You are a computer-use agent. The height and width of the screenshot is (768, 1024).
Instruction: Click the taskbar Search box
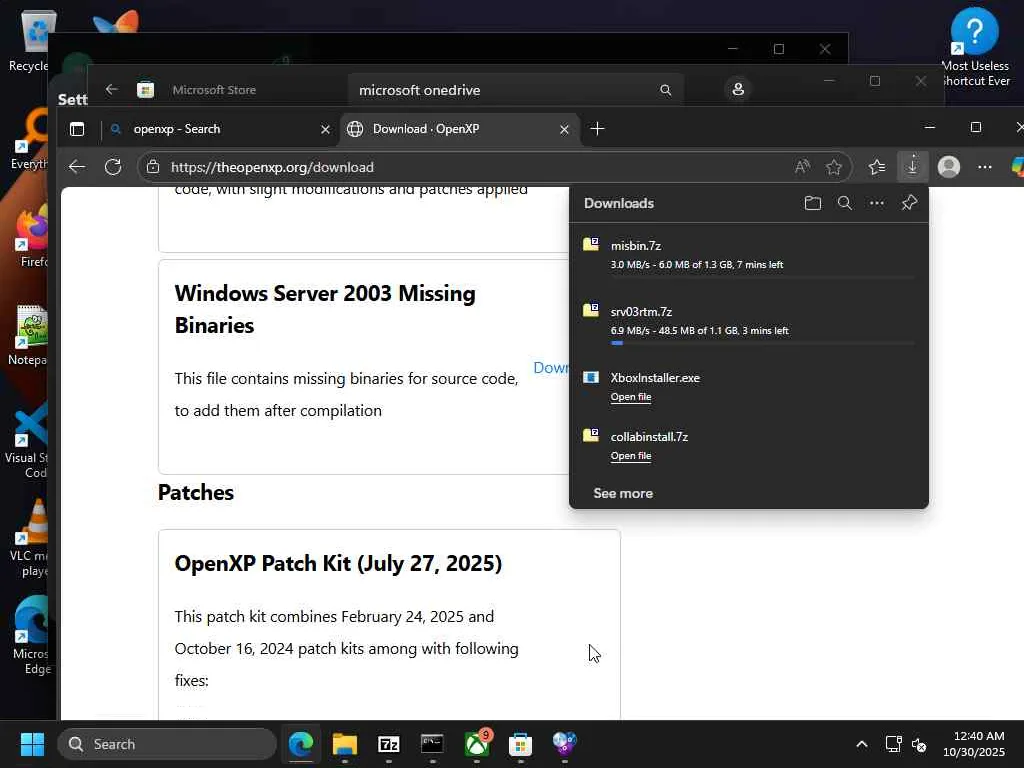pos(167,744)
